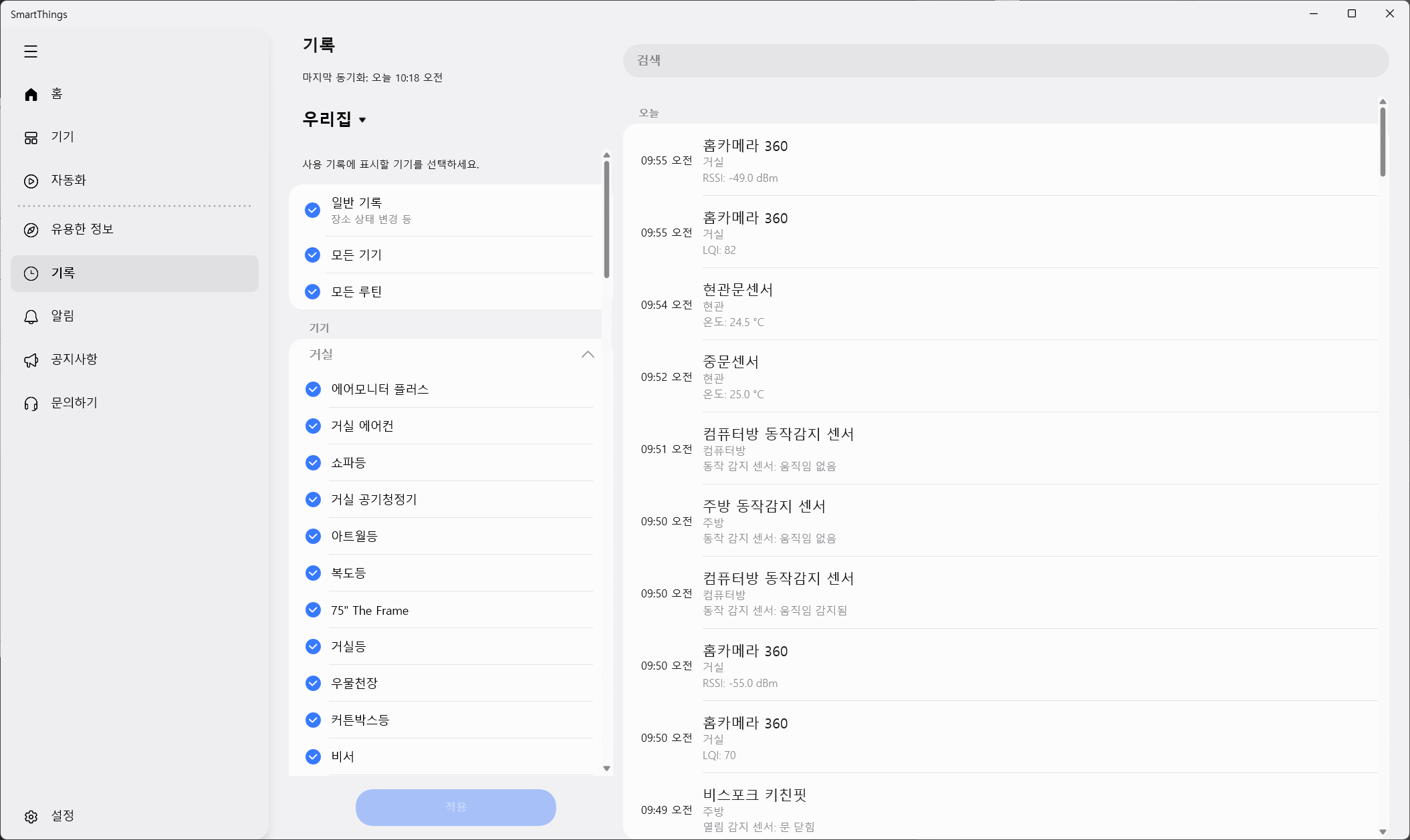Click the 유용한 정보 compass icon
1410x840 pixels.
31,230
